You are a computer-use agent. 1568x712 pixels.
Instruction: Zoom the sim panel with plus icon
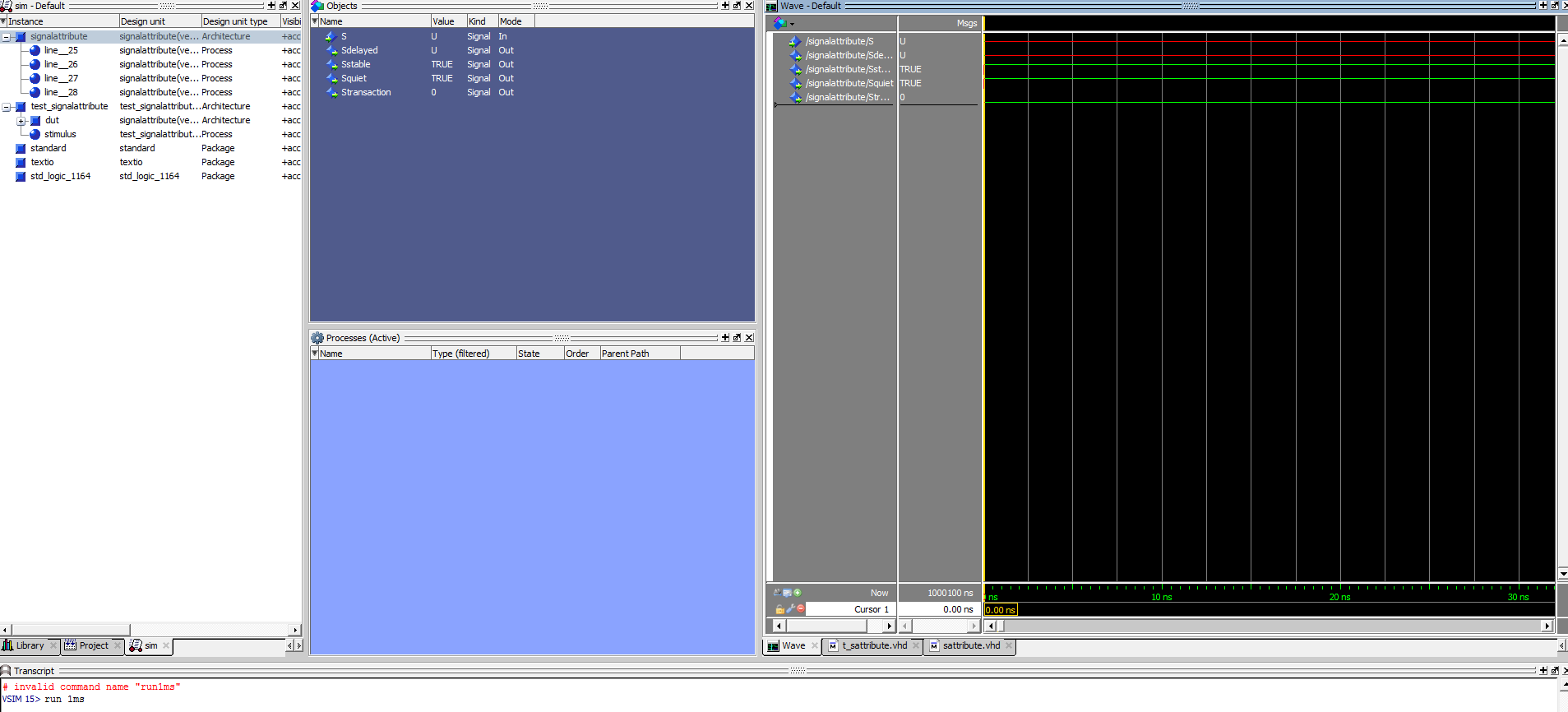[x=271, y=6]
